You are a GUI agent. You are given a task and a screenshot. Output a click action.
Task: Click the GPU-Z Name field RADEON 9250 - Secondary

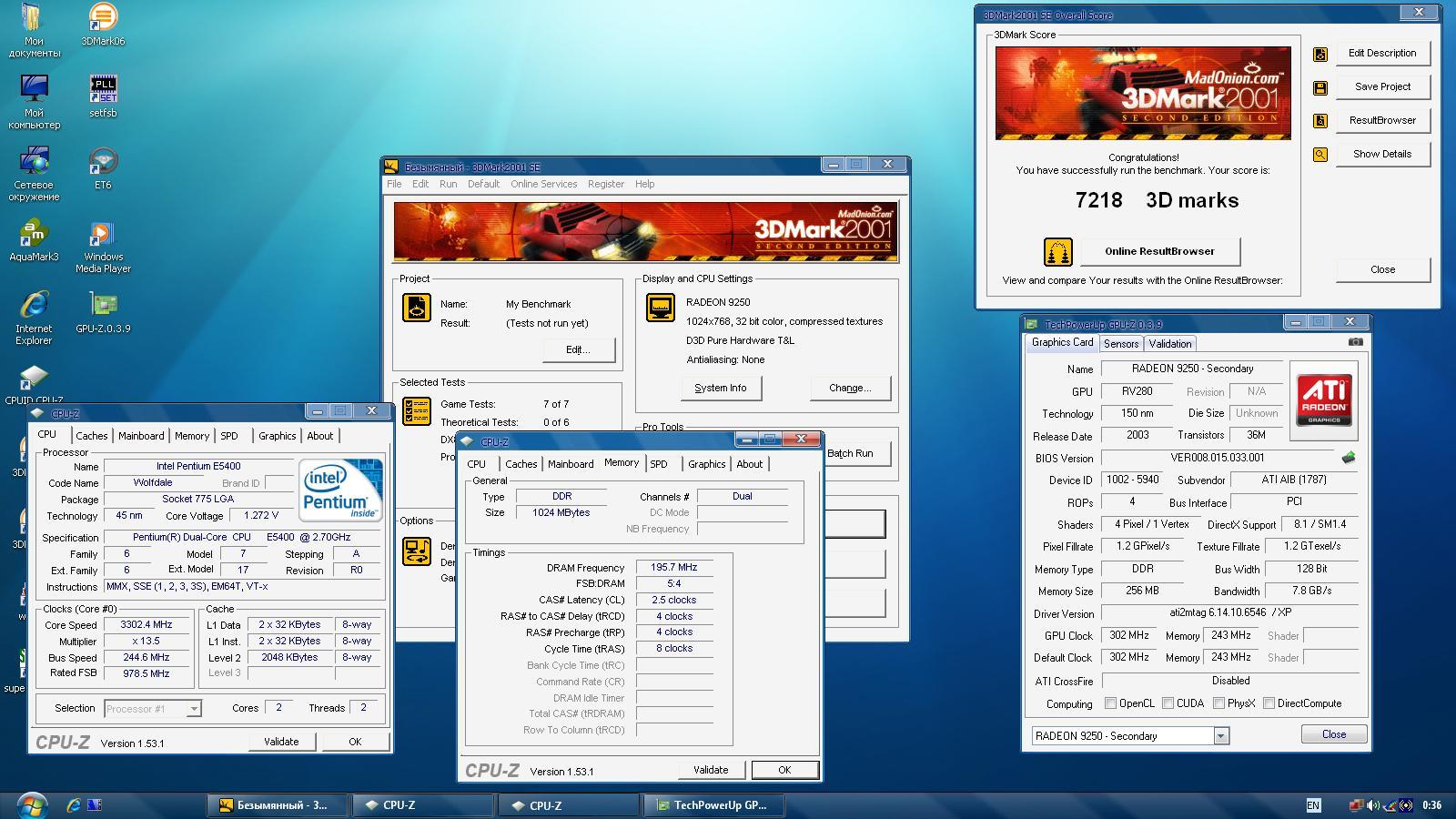(1192, 369)
